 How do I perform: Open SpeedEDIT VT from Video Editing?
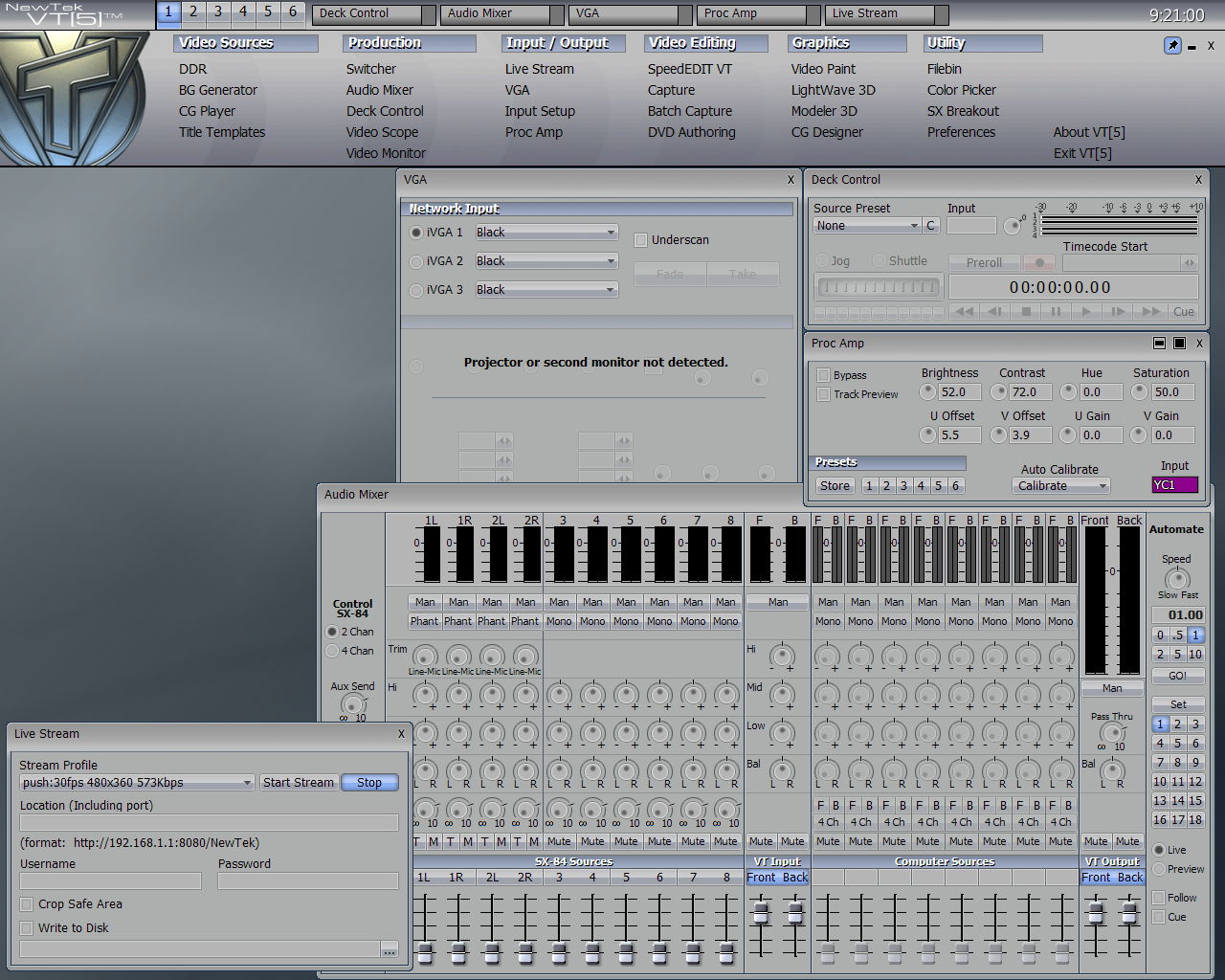click(689, 69)
